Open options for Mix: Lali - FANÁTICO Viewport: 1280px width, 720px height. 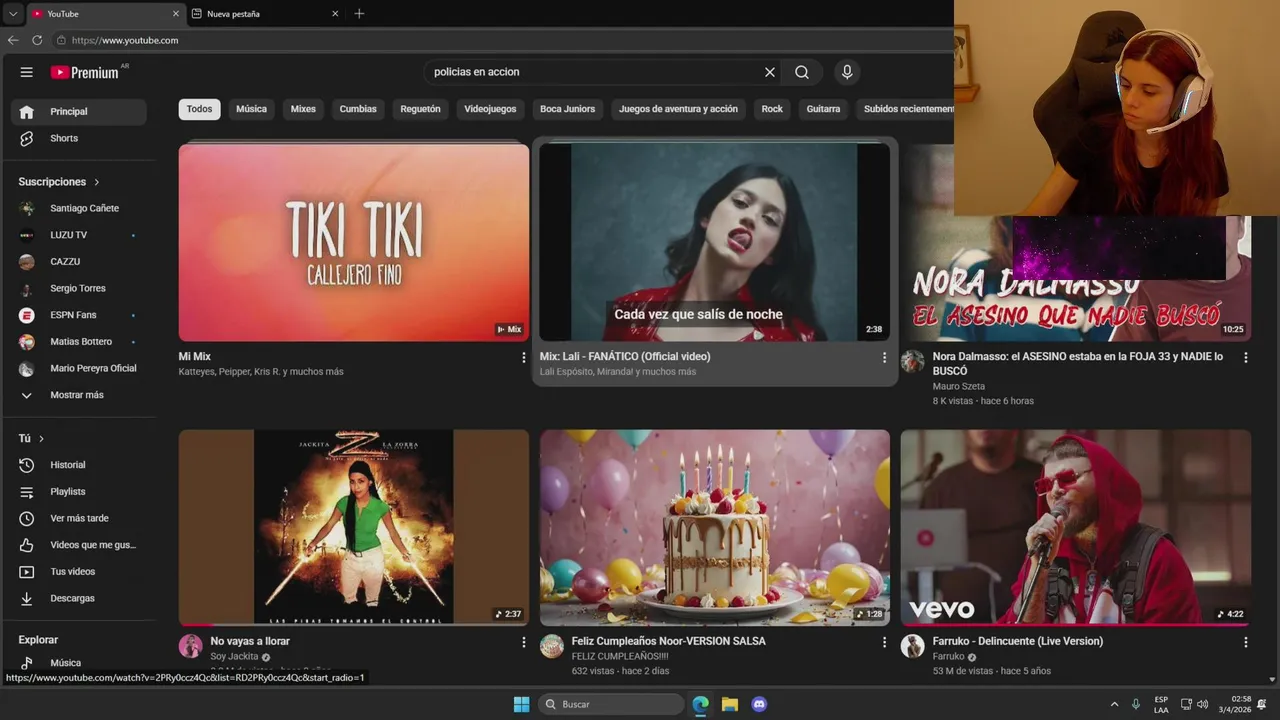coord(884,357)
